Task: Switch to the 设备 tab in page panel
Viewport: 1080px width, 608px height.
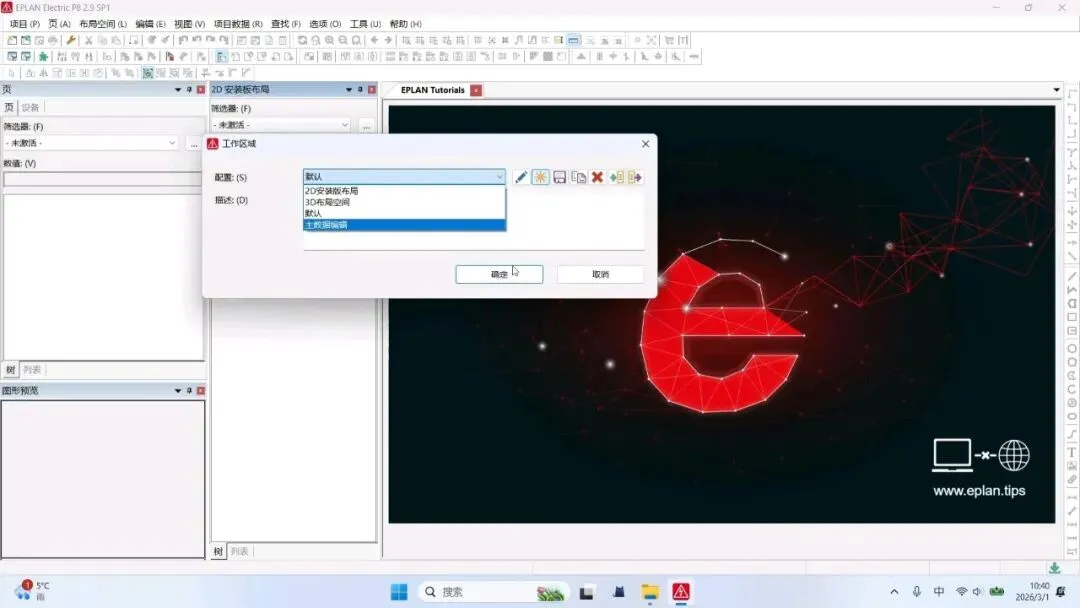Action: (30, 107)
